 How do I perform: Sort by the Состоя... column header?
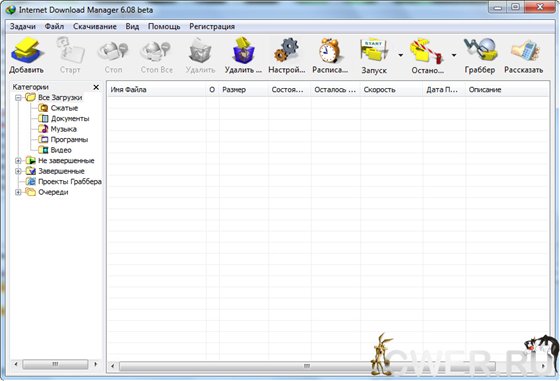coord(290,90)
